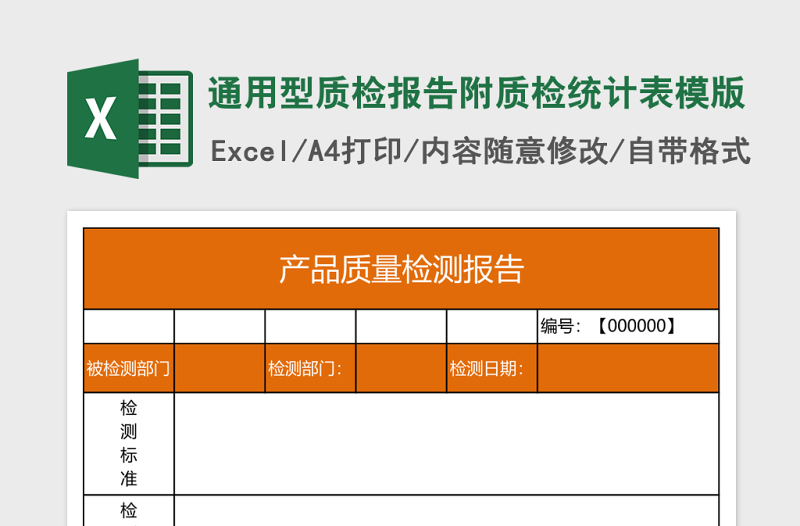Screen dimensions: 800x526
Task: Click the subtitle Excel/A4打印/内容随意修改/自带格式
Action: pyautogui.click(x=480, y=152)
